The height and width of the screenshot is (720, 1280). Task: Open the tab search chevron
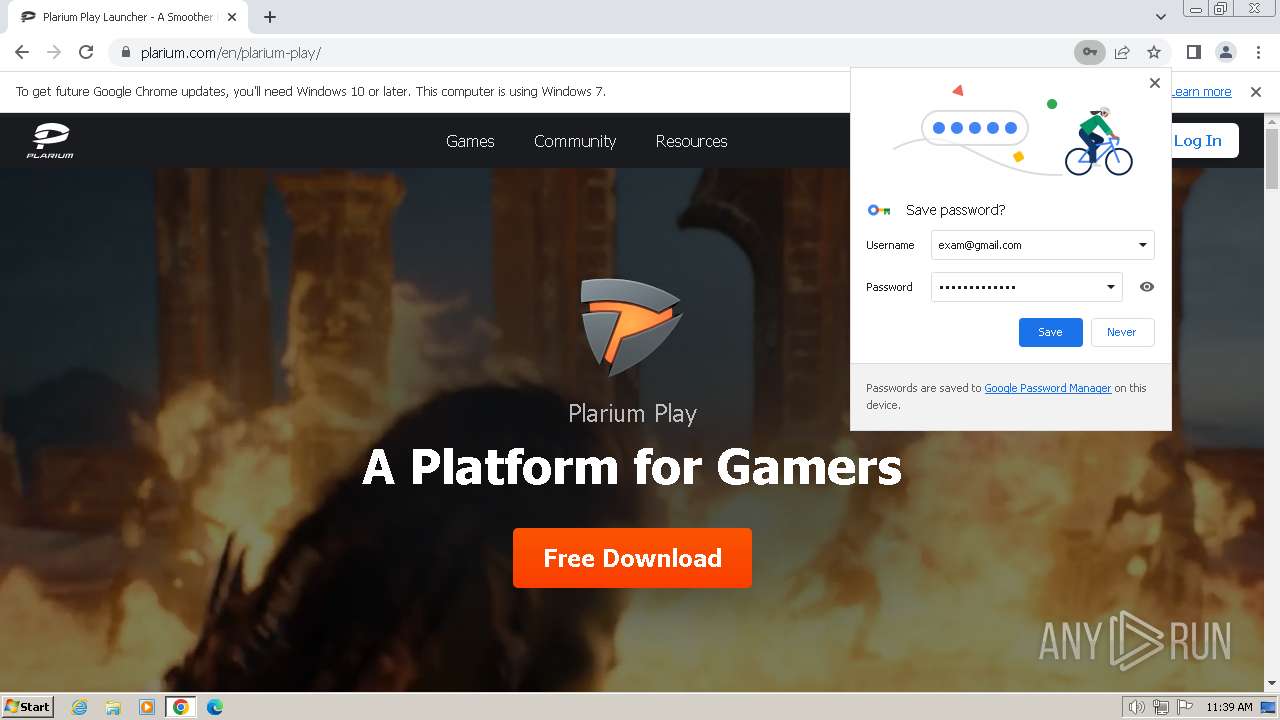click(1160, 17)
